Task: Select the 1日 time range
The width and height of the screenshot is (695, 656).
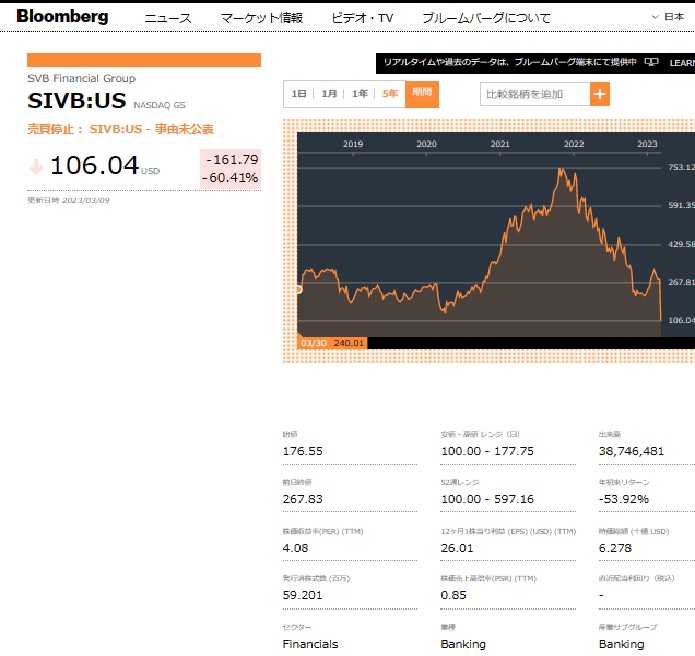Action: pos(299,94)
